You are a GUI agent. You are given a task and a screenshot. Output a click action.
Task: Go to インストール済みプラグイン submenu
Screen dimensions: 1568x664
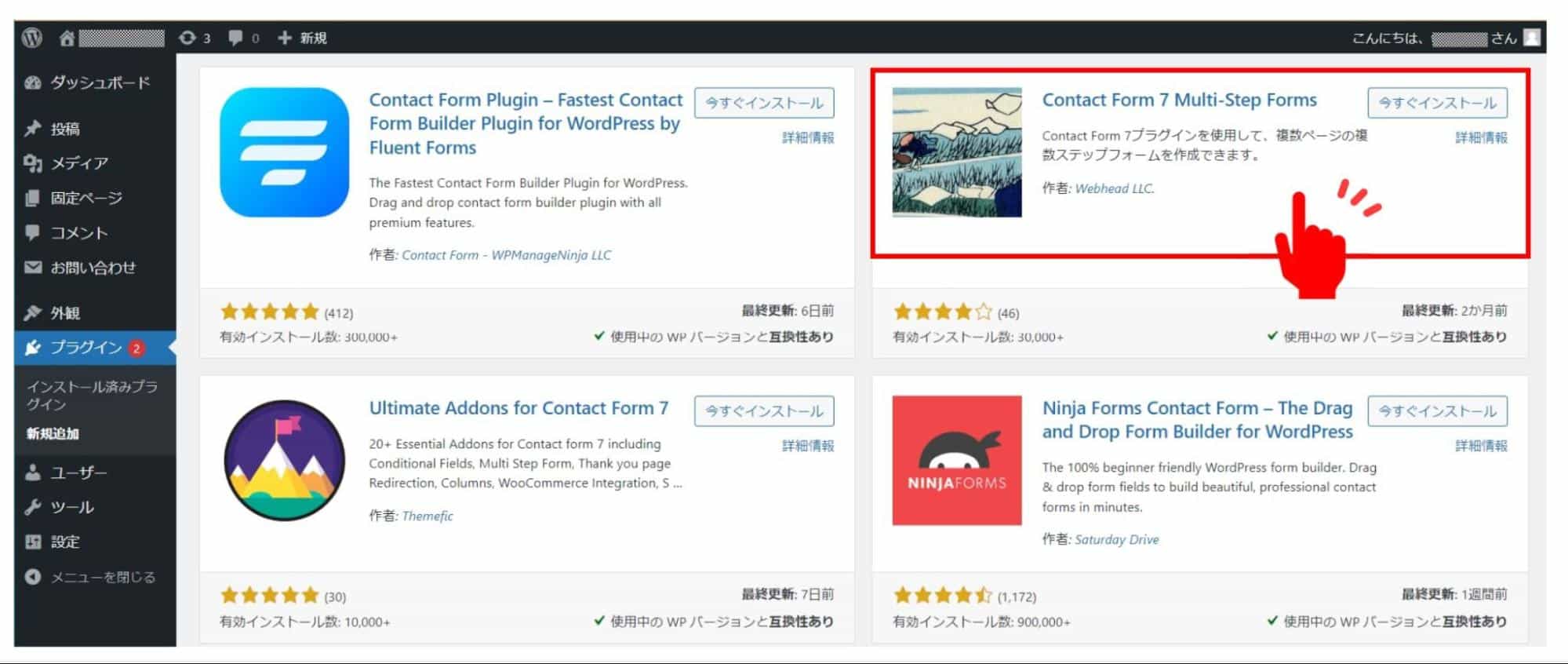[x=92, y=395]
